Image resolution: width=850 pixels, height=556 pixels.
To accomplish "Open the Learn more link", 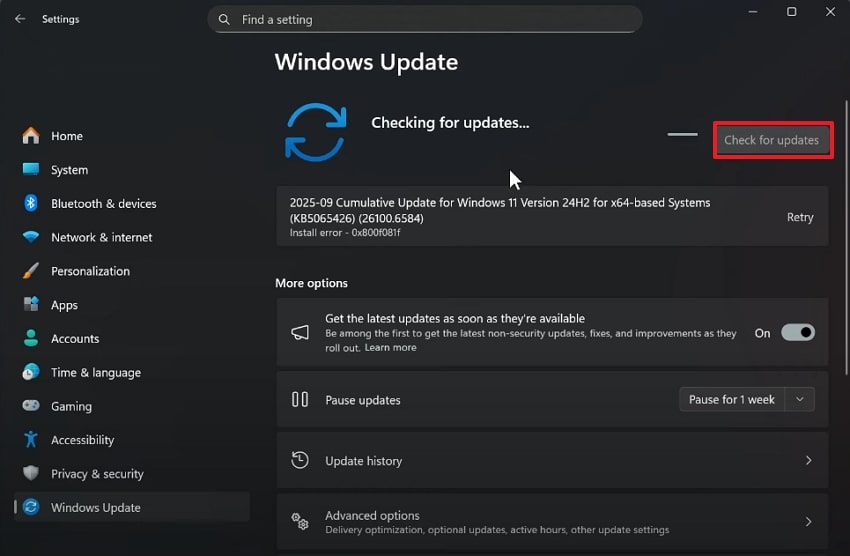I will pyautogui.click(x=390, y=347).
